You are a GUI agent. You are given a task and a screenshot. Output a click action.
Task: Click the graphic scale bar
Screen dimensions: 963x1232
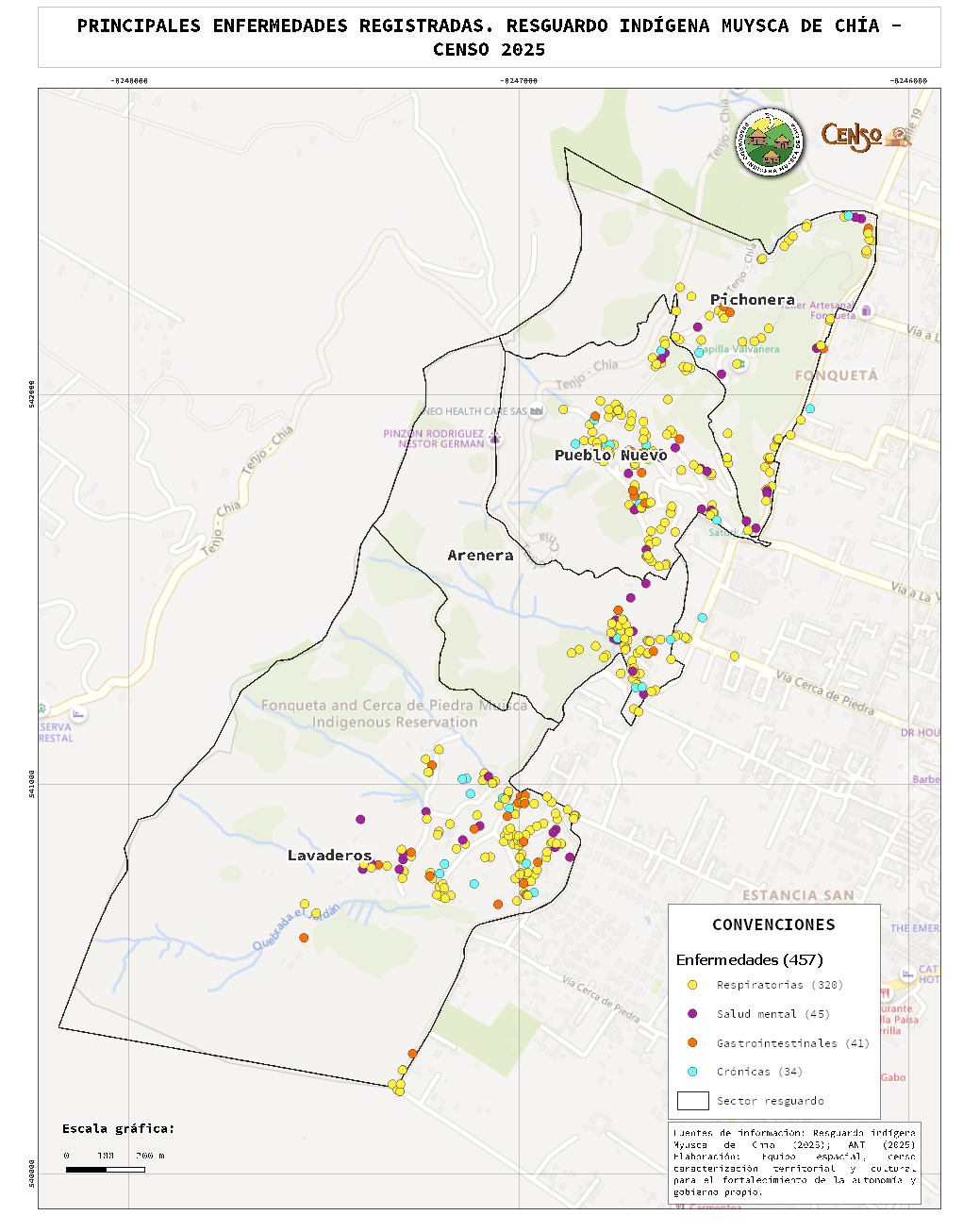[x=105, y=1170]
